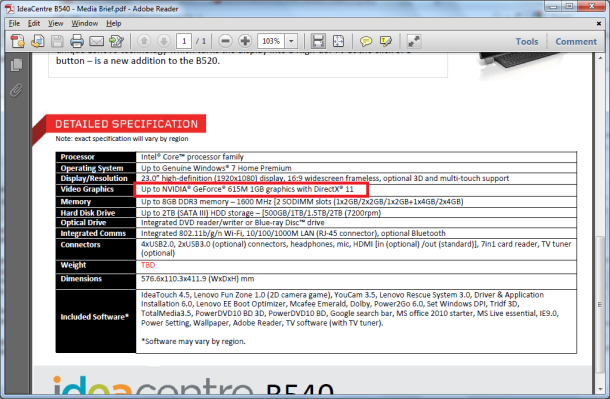Expand the zoom percentage dropdown arrow
The height and width of the screenshot is (399, 610).
(291, 41)
